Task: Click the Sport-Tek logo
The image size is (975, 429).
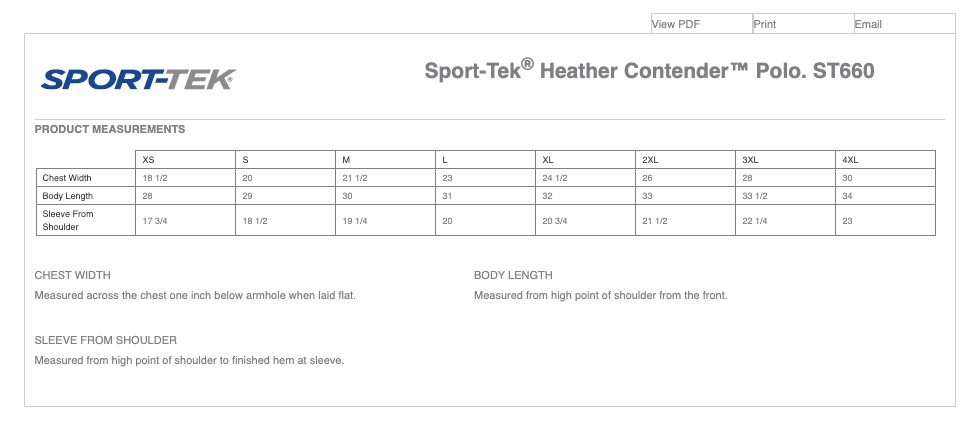Action: click(x=138, y=79)
